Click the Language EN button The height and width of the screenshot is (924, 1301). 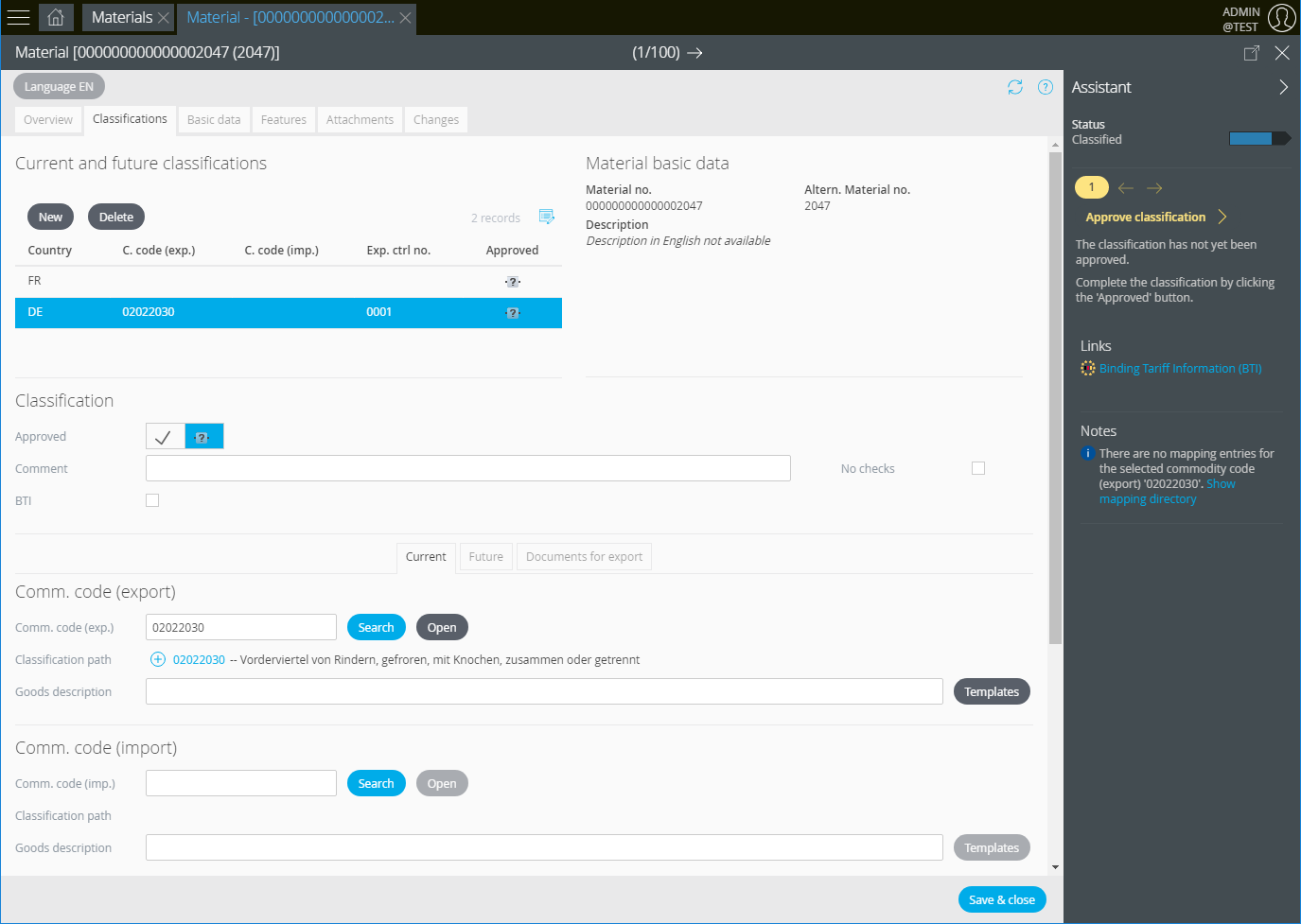(59, 86)
